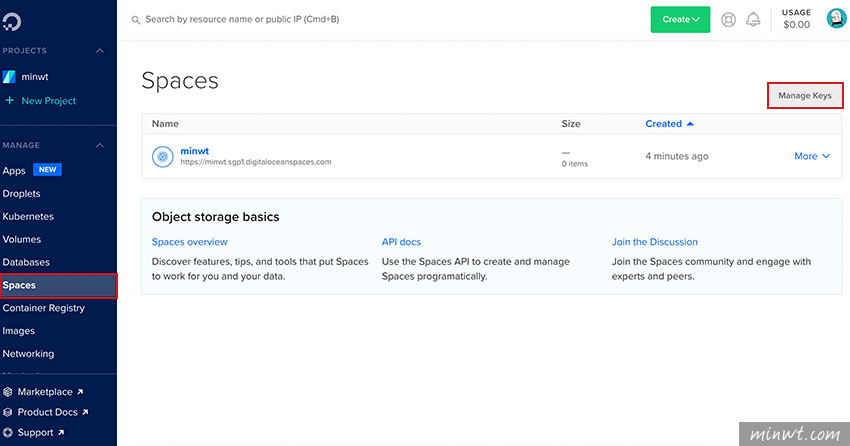Open the Product Docs link
Image resolution: width=850 pixels, height=446 pixels.
[x=48, y=412]
